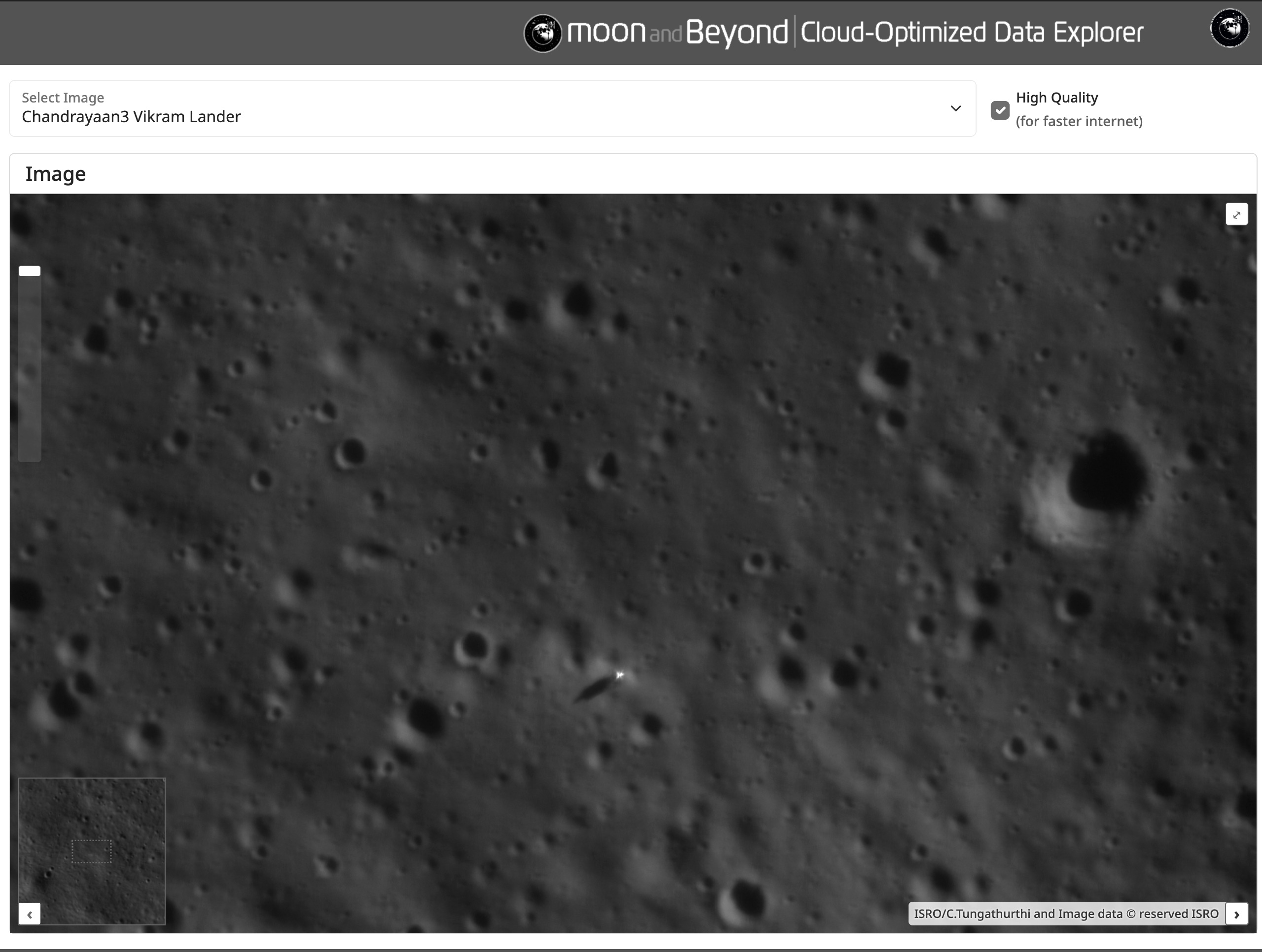Go to previous image with left arrow
This screenshot has height=952, width=1262.
pyautogui.click(x=29, y=915)
